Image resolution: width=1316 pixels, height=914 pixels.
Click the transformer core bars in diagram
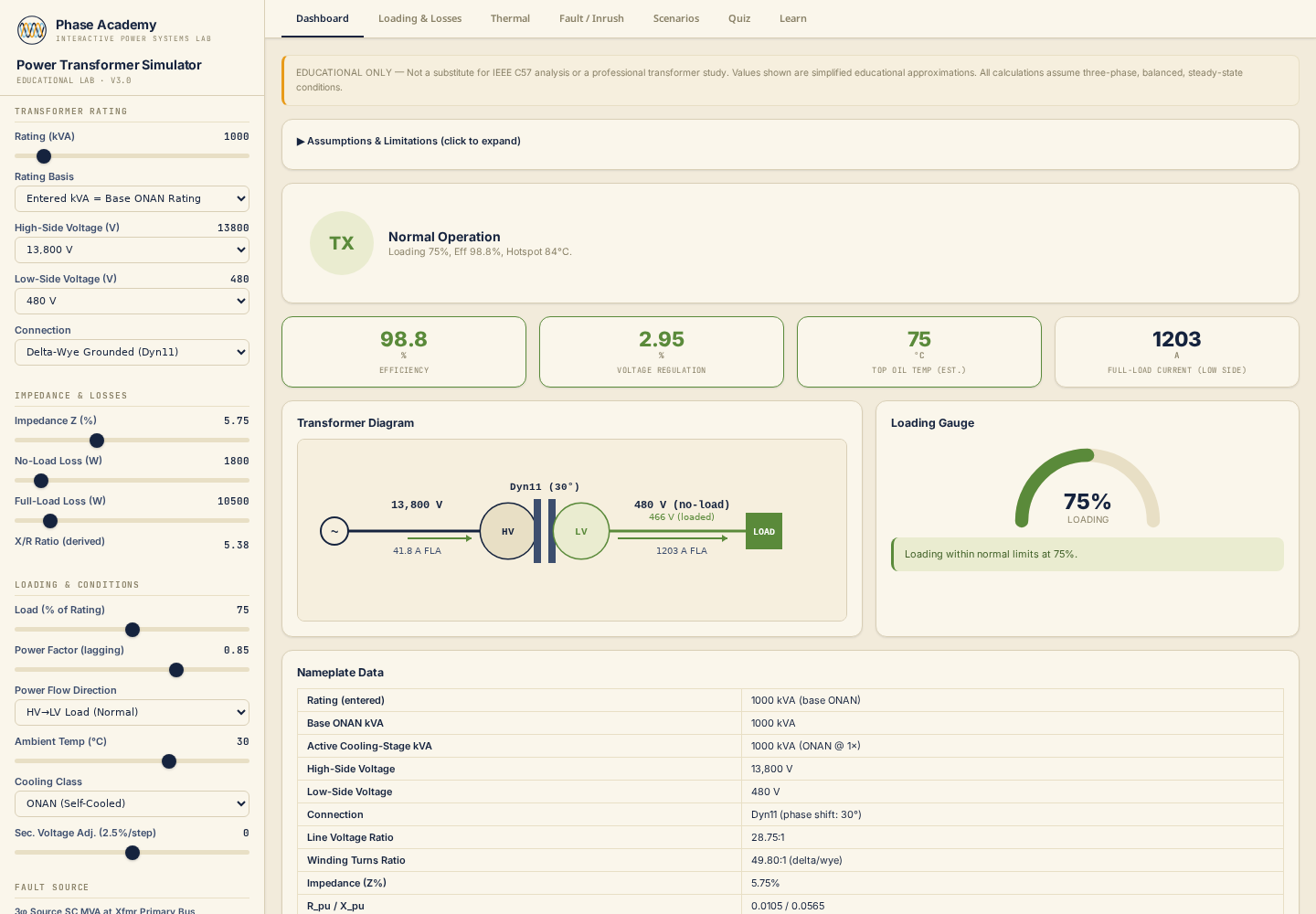[x=545, y=531]
